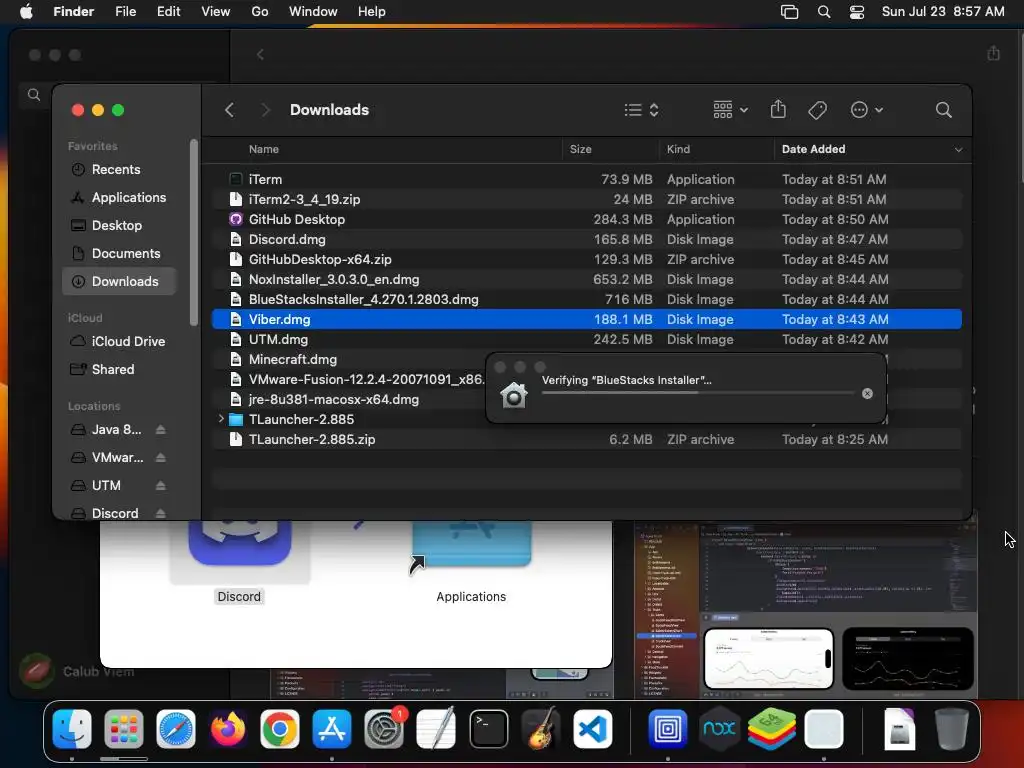Screen dimensions: 1024x768
Task: Launch BlueStacks from the Dock
Action: 771,729
